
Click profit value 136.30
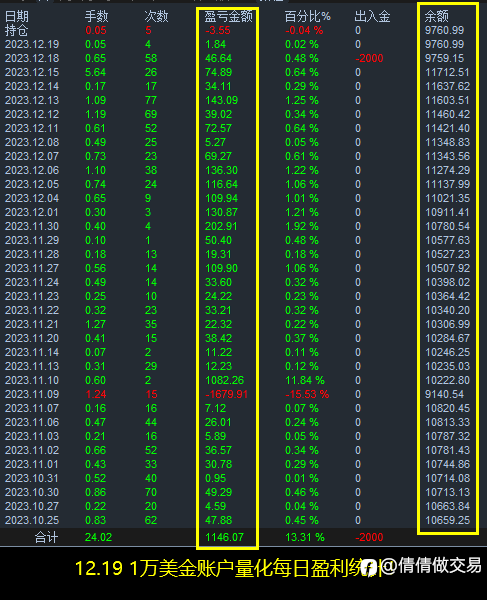(x=222, y=170)
